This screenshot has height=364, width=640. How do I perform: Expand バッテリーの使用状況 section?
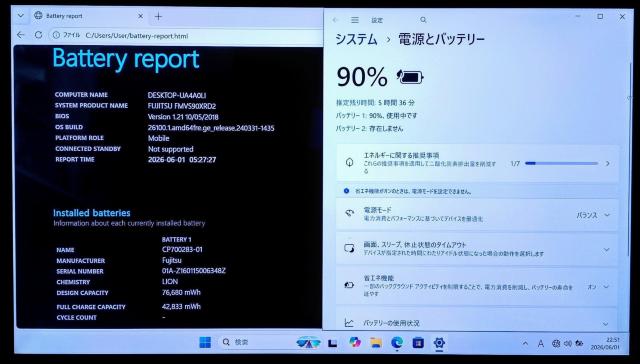(477, 323)
